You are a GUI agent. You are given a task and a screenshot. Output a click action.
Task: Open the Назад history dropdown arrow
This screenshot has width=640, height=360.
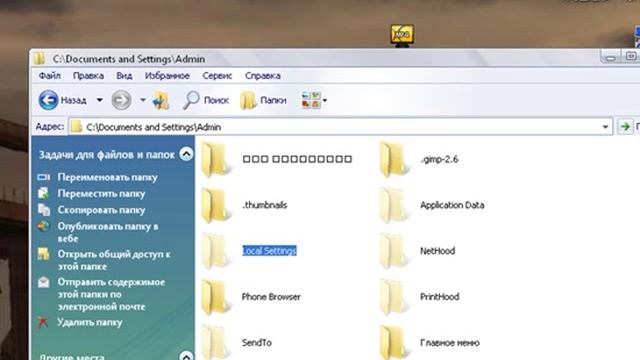[x=99, y=100]
